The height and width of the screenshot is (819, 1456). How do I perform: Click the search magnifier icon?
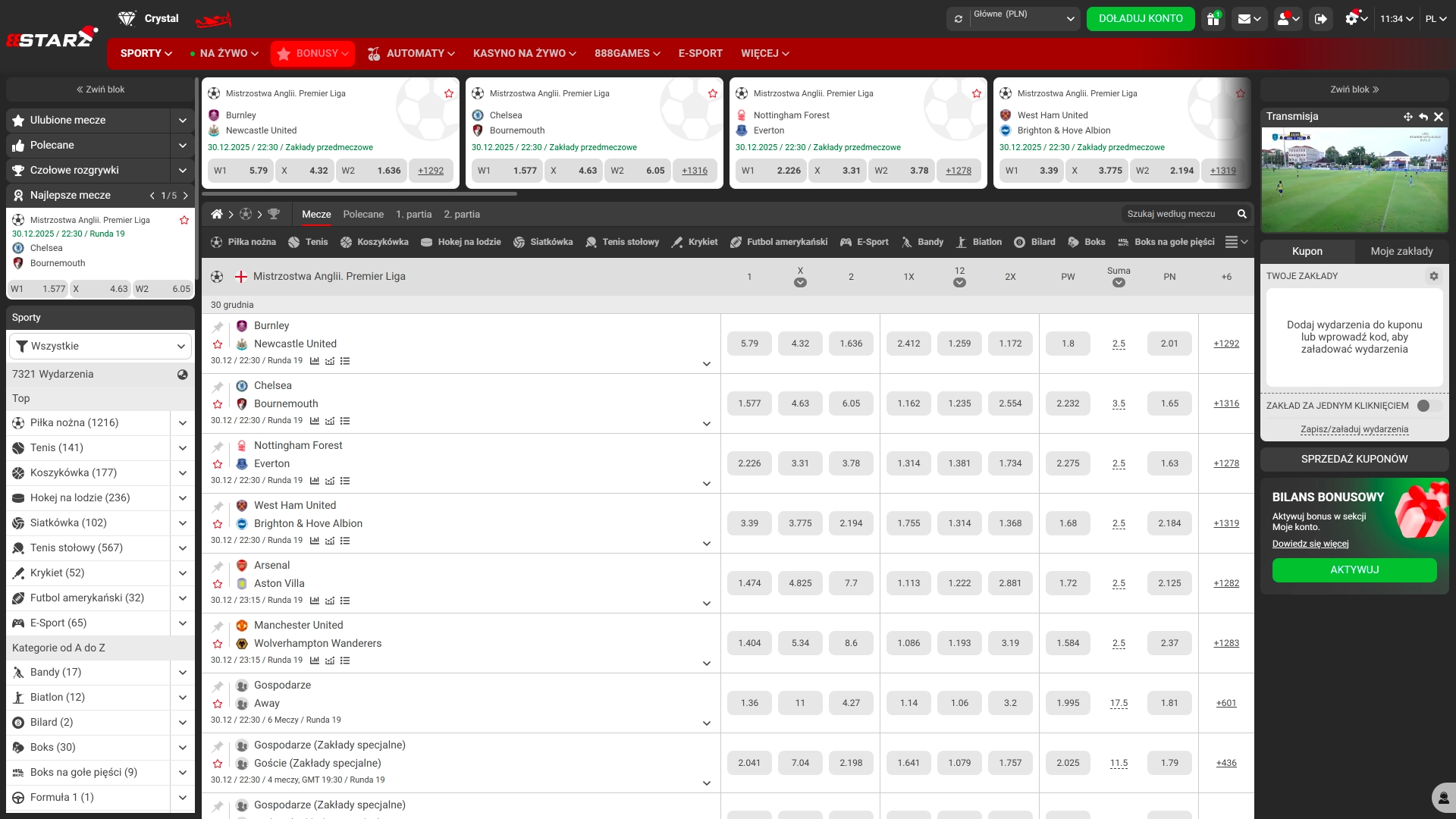pos(1241,214)
